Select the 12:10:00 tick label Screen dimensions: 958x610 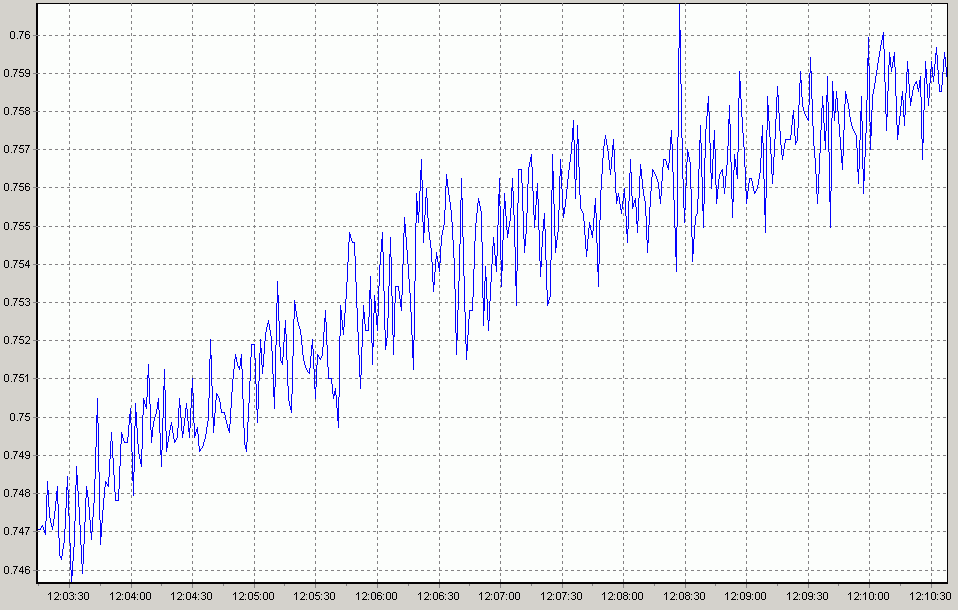pos(868,596)
